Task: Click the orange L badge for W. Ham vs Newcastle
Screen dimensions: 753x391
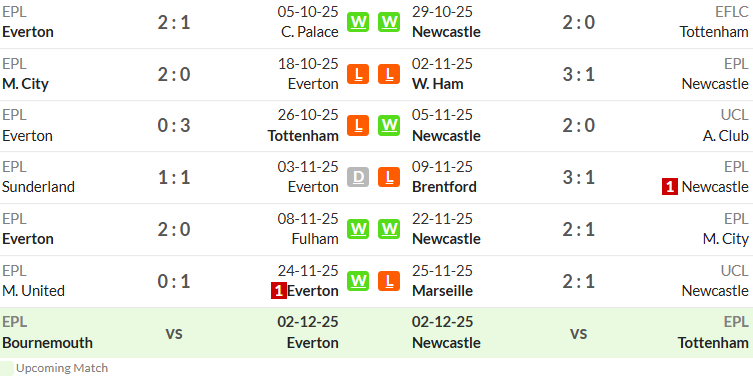Action: point(389,74)
